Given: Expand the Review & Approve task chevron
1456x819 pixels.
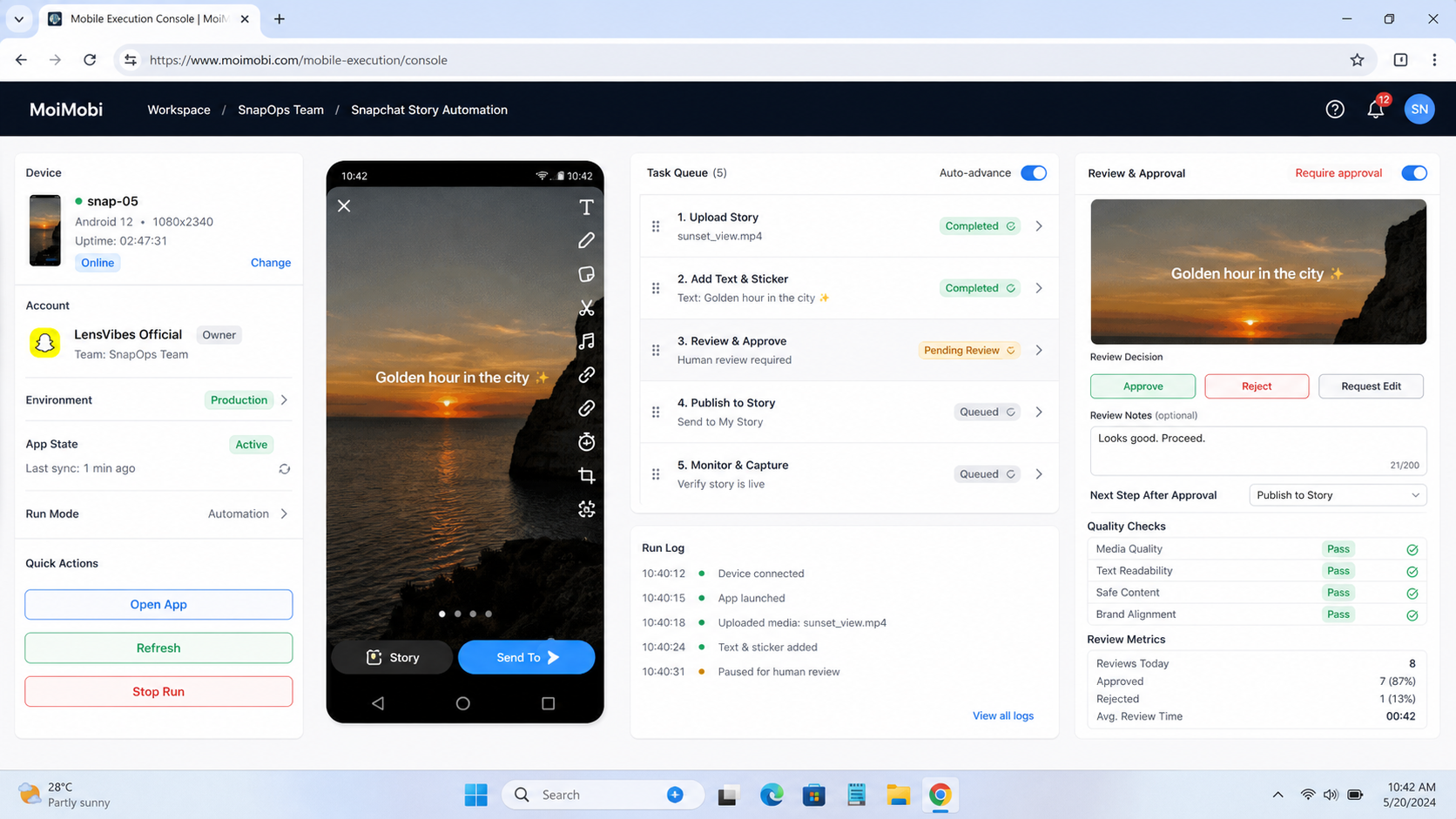Looking at the screenshot, I should [1039, 350].
